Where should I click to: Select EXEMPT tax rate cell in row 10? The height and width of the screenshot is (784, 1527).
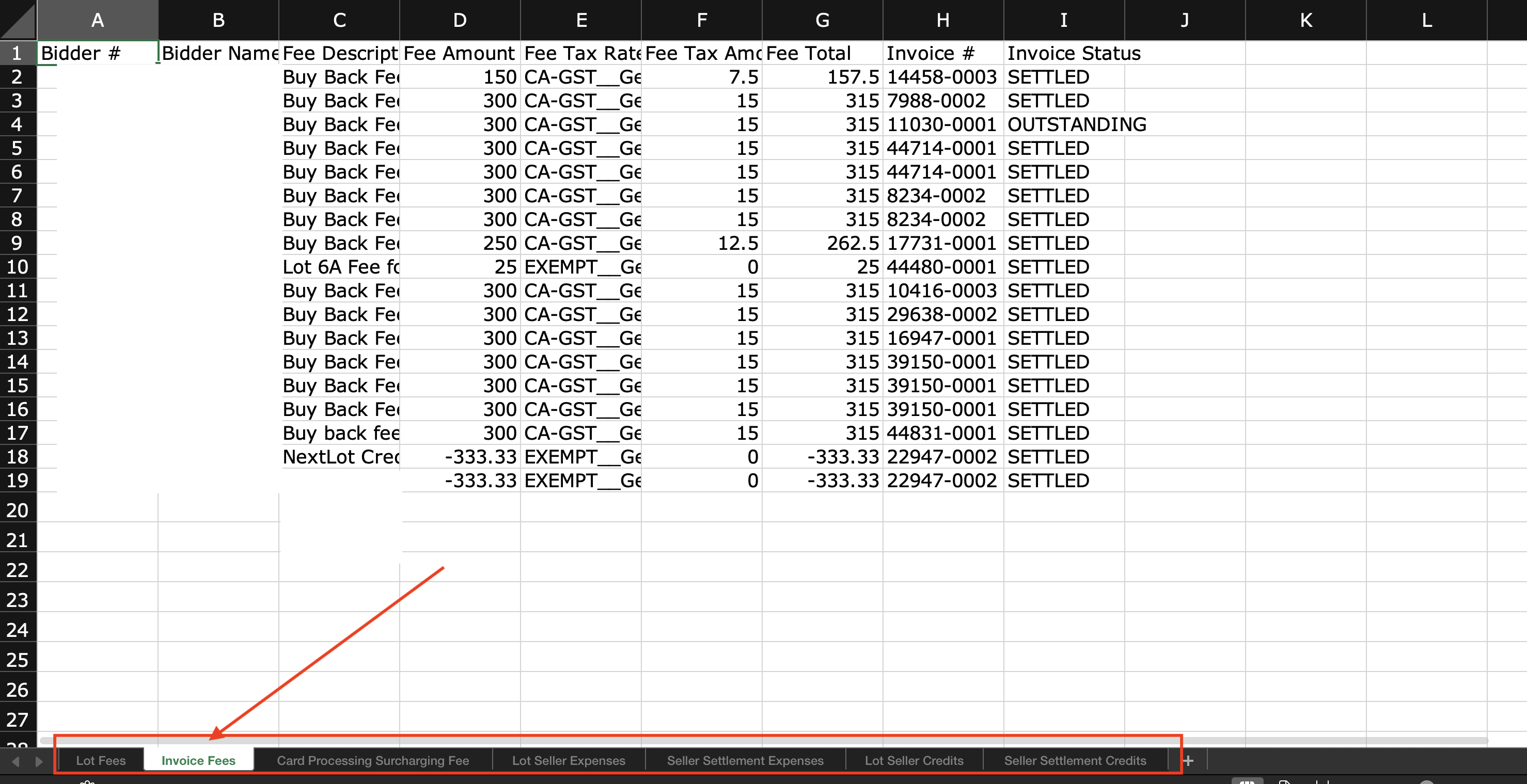click(x=581, y=267)
